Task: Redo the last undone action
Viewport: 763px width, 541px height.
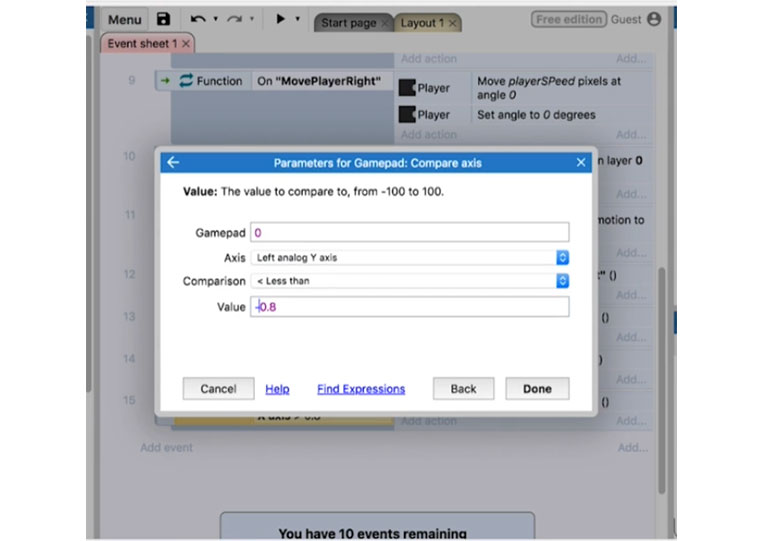Action: (x=235, y=19)
